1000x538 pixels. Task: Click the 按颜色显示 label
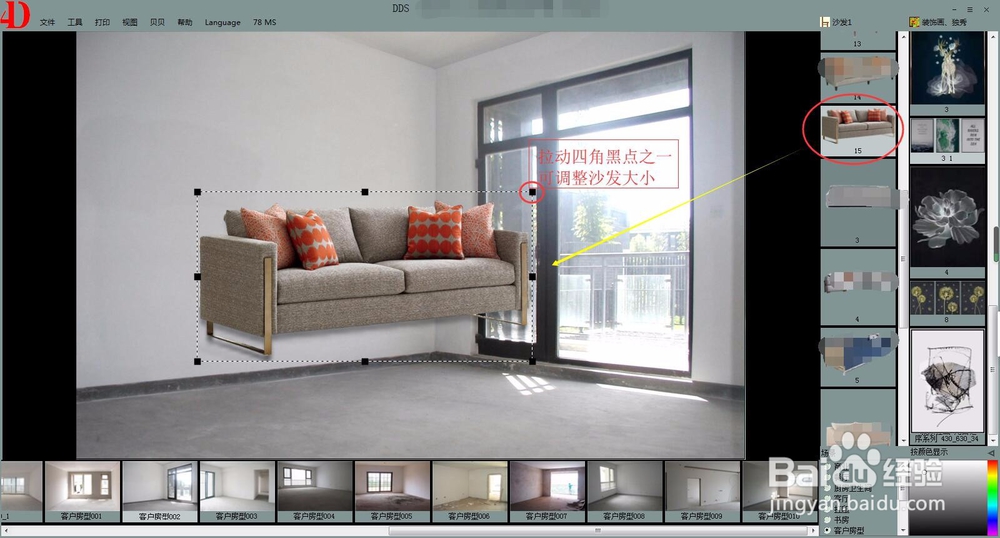(929, 452)
